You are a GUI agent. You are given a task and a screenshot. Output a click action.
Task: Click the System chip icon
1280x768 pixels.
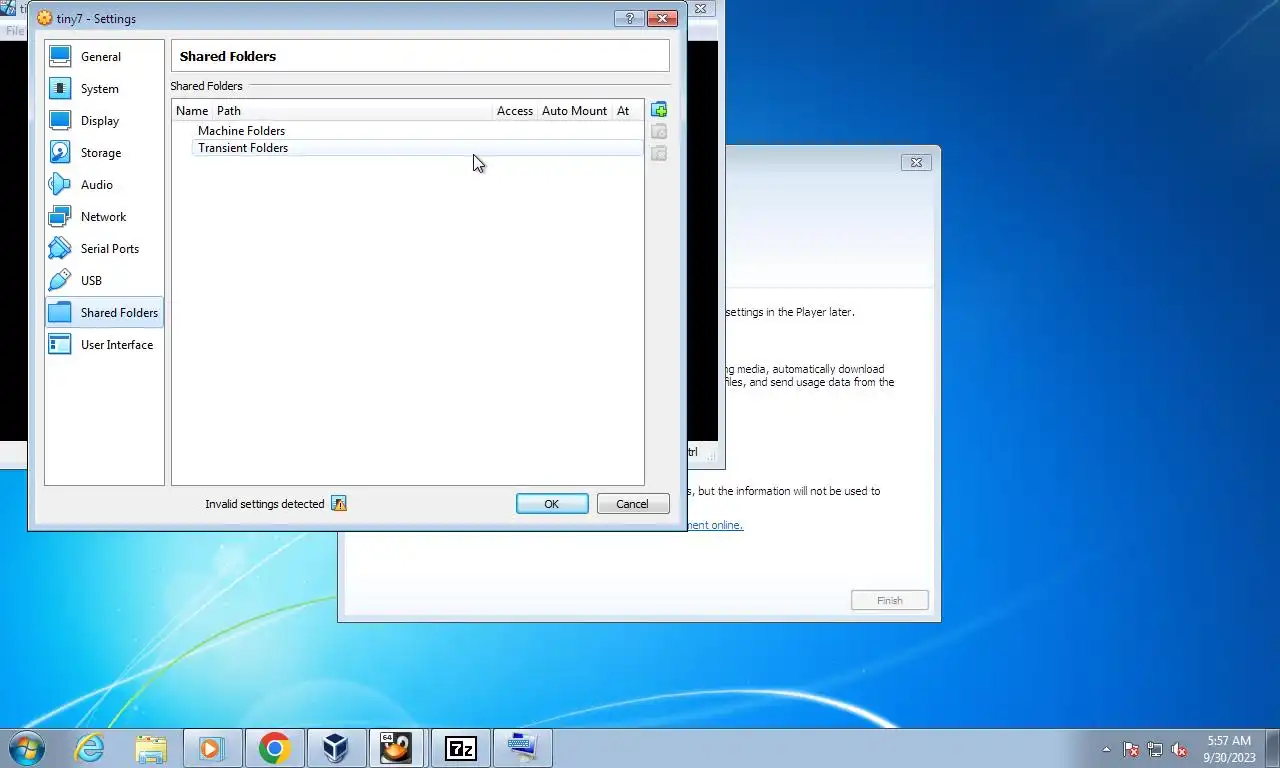click(60, 89)
